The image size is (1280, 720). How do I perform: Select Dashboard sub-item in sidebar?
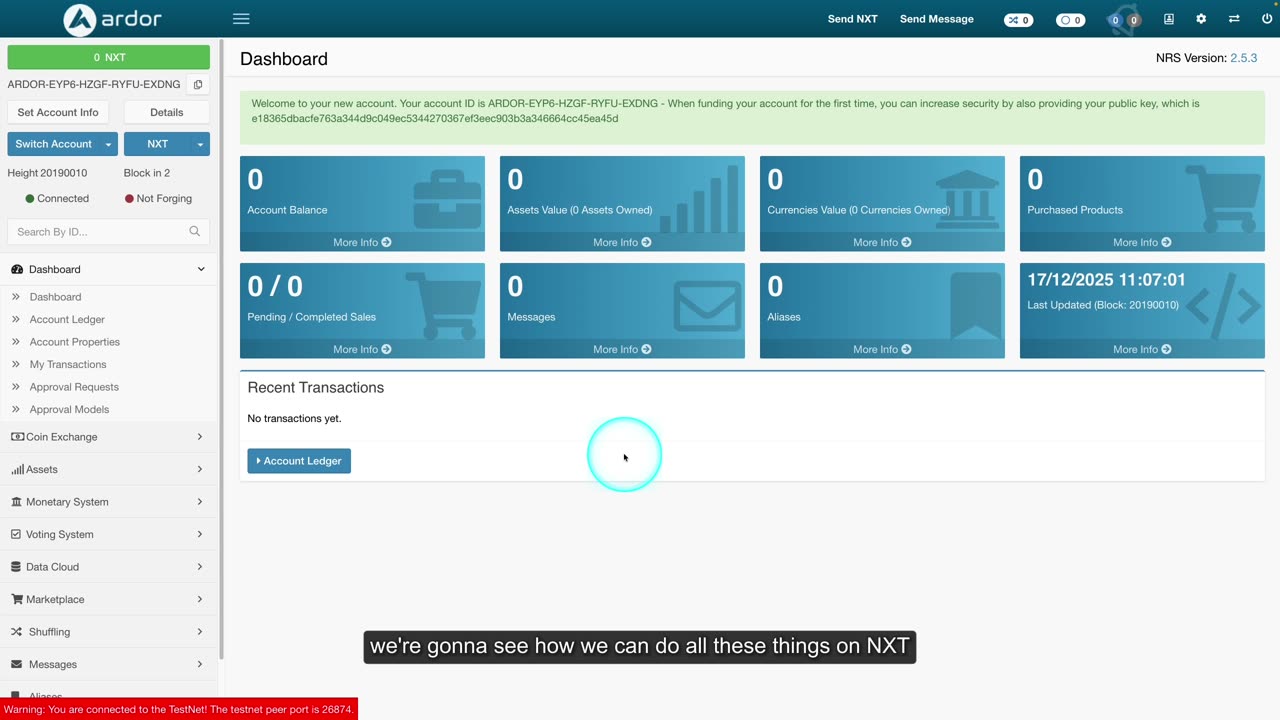[x=55, y=297]
